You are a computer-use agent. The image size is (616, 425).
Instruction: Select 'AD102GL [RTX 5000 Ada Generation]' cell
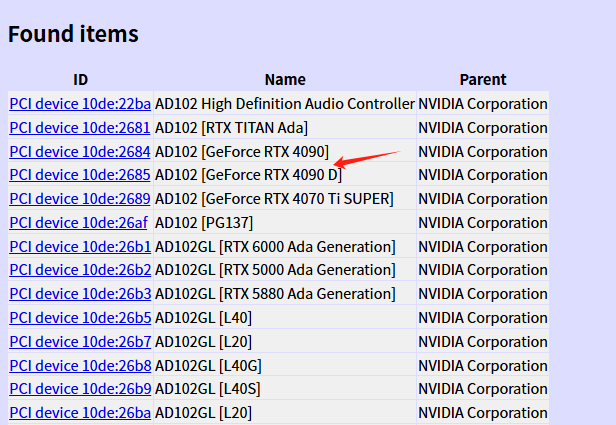pos(285,269)
